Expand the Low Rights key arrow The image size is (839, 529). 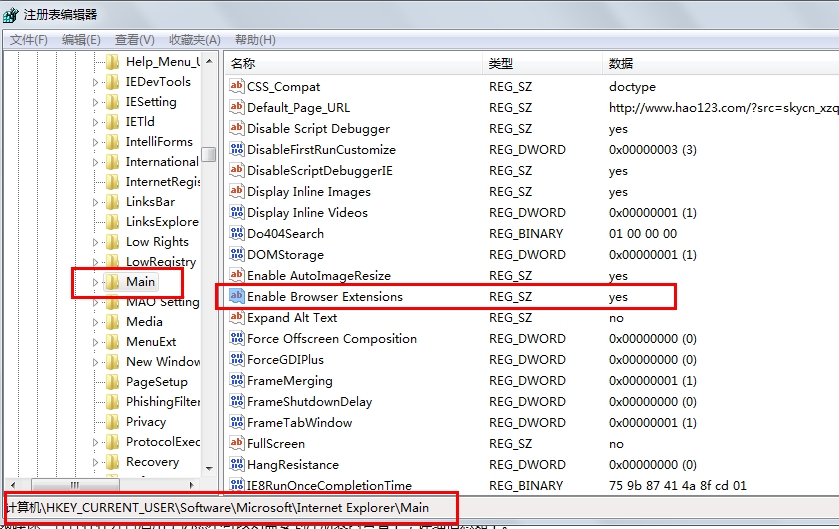(x=96, y=242)
